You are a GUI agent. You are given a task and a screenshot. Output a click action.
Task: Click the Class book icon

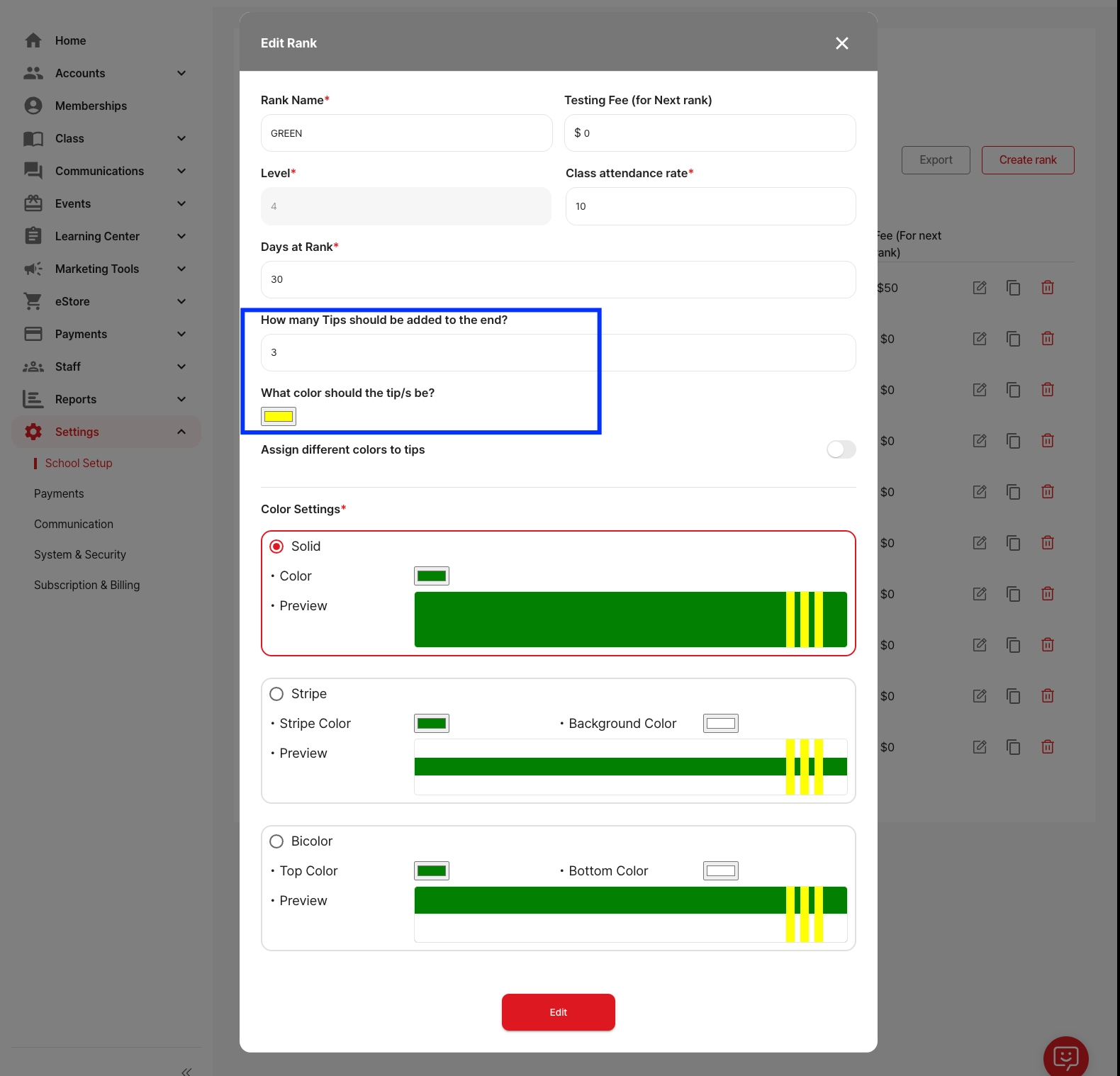point(33,138)
